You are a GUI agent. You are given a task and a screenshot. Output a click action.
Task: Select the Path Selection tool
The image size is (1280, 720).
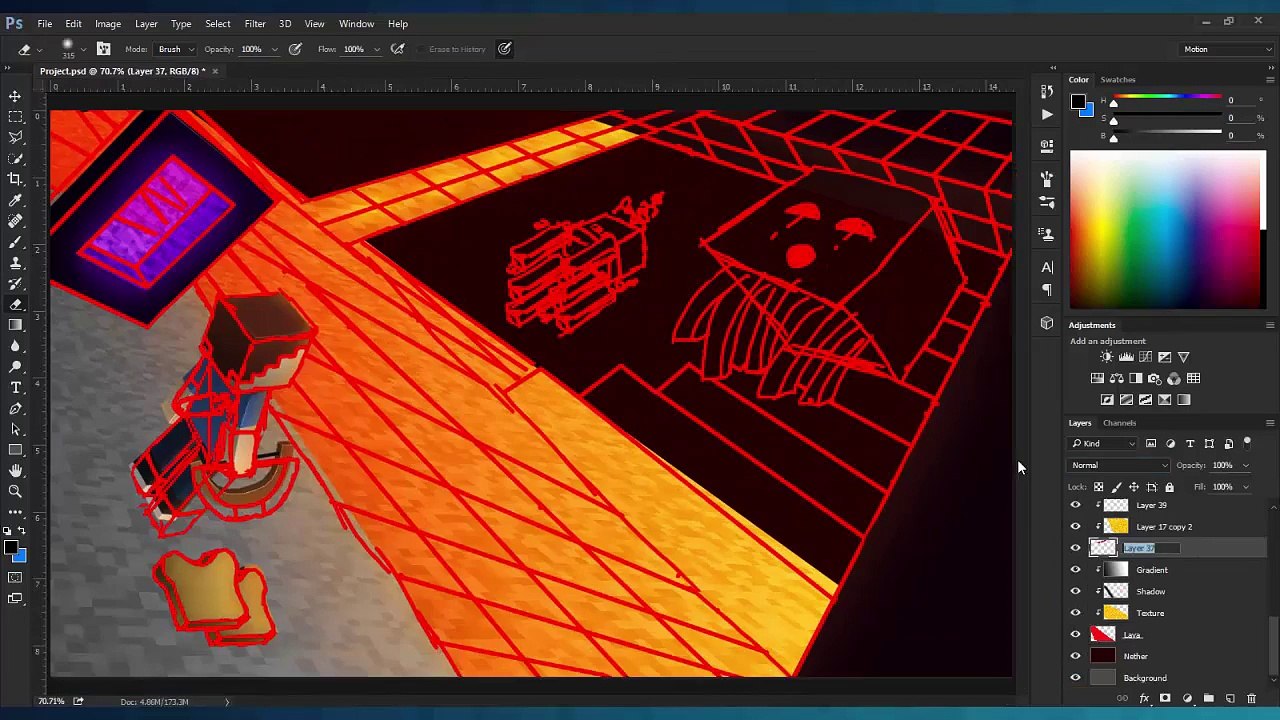15,429
